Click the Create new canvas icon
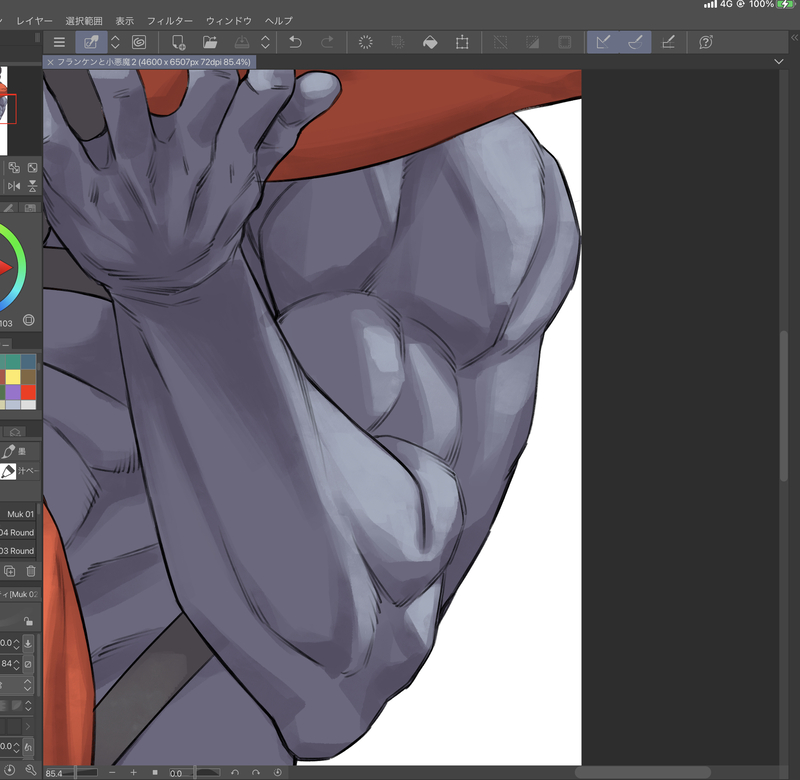 (178, 42)
